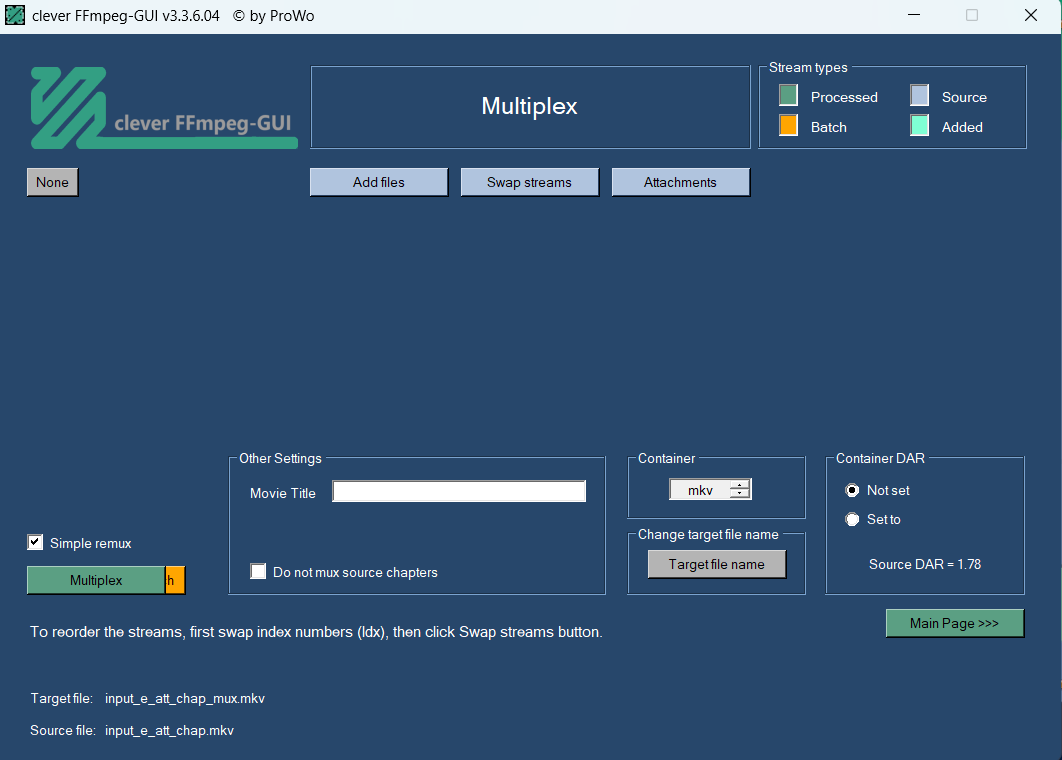Screen dimensions: 1062x760
Task: Click the mkv container field
Action: pyautogui.click(x=700, y=490)
